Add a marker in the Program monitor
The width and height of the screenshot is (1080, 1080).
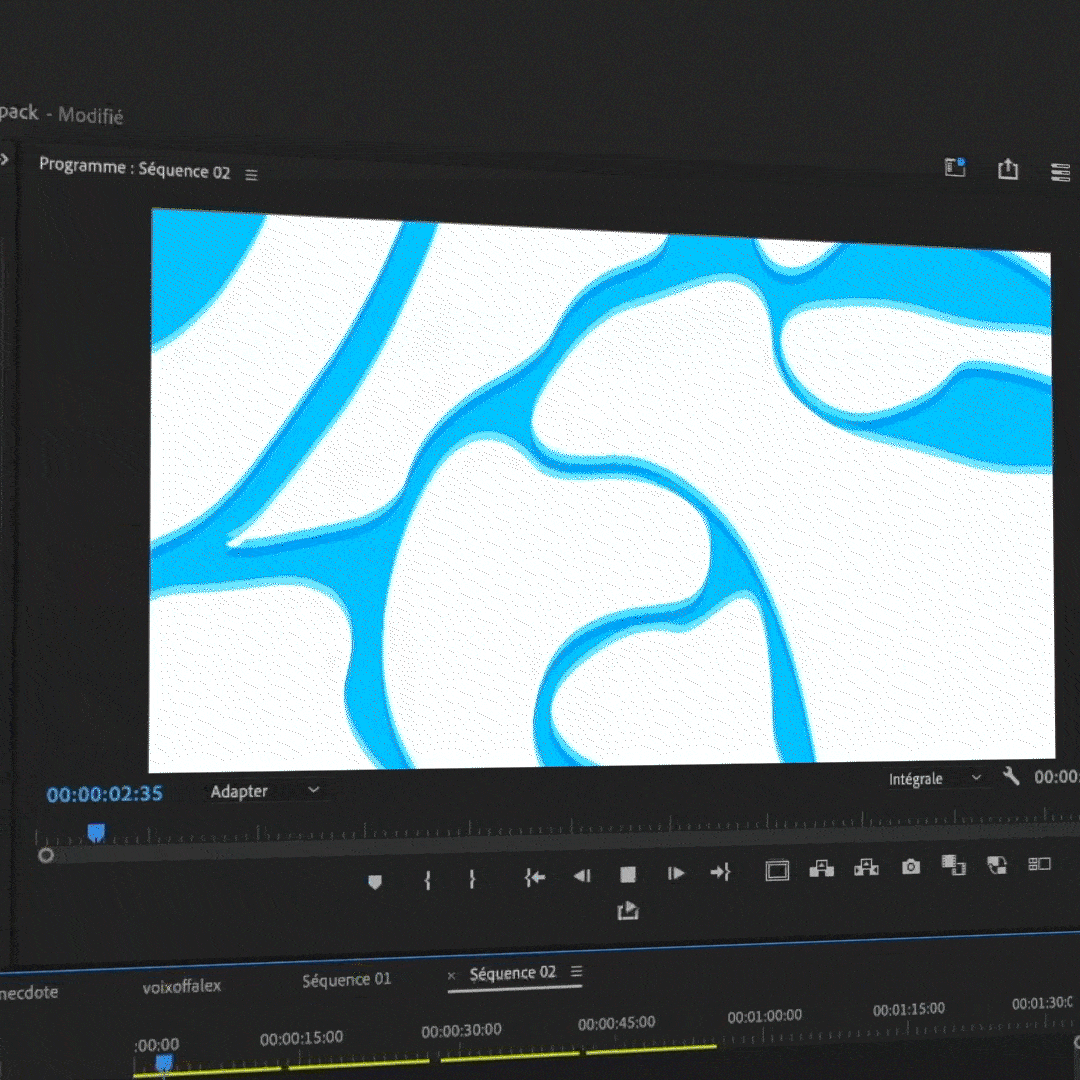375,882
